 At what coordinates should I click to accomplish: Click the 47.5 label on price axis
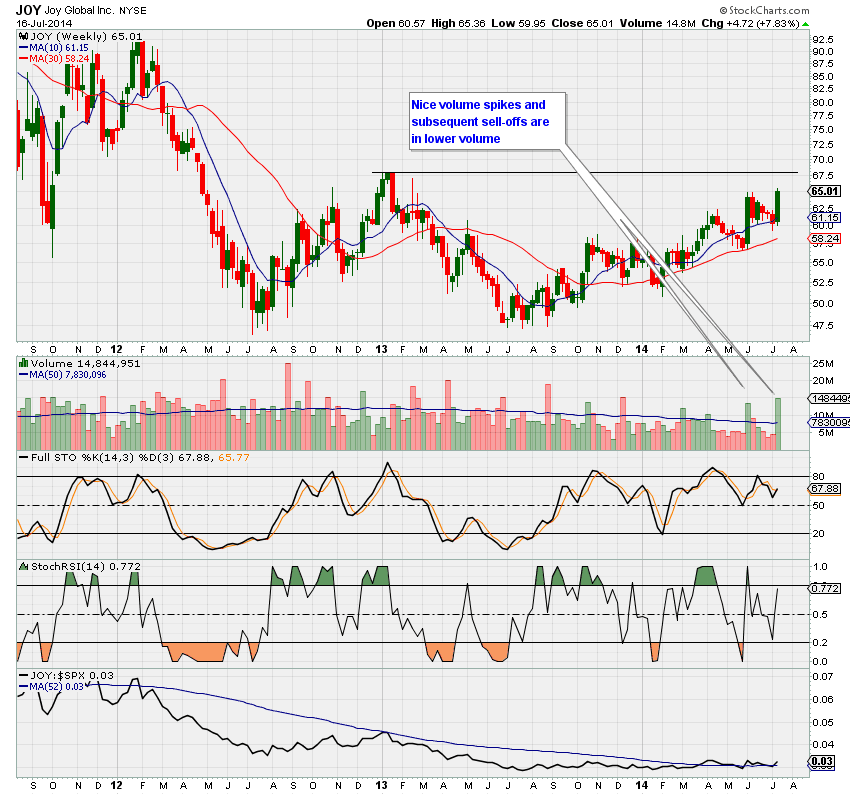822,325
